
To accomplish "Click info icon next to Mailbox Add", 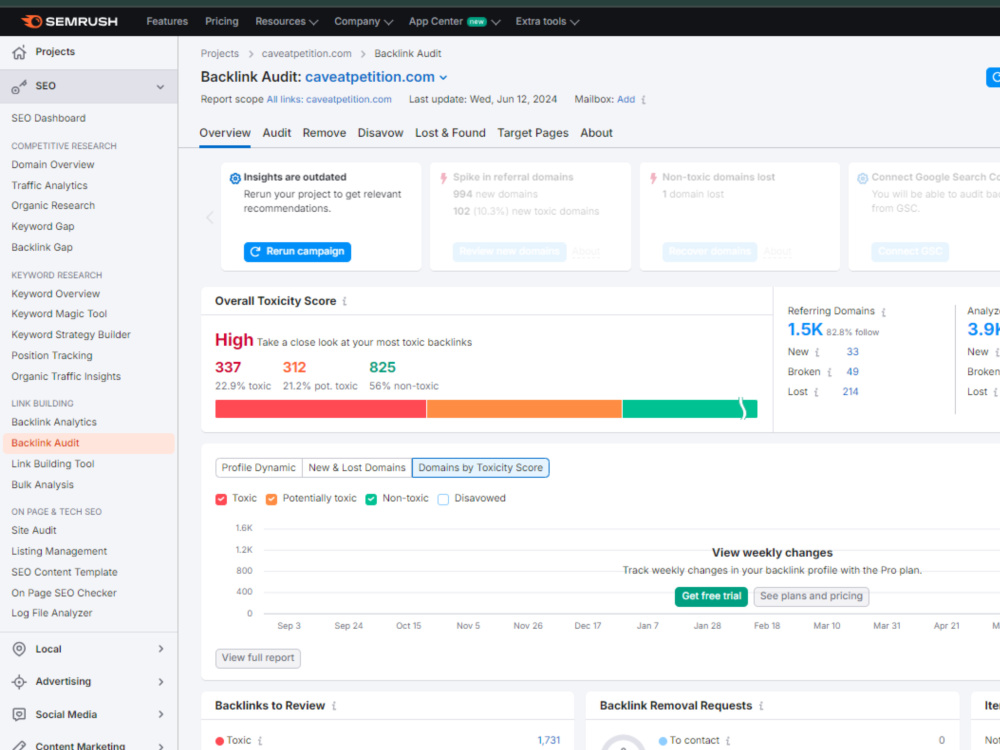I will 643,99.
